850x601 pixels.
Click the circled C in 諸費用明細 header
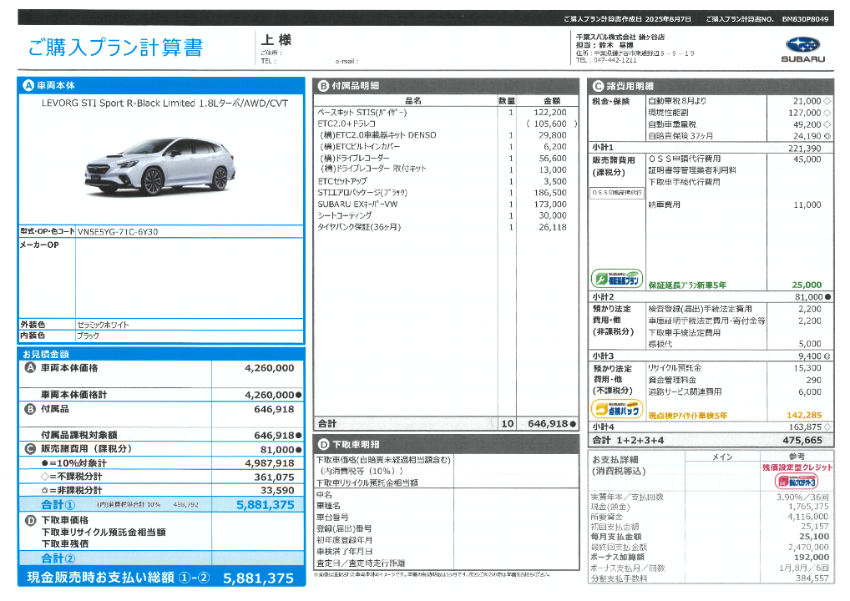pyautogui.click(x=598, y=86)
